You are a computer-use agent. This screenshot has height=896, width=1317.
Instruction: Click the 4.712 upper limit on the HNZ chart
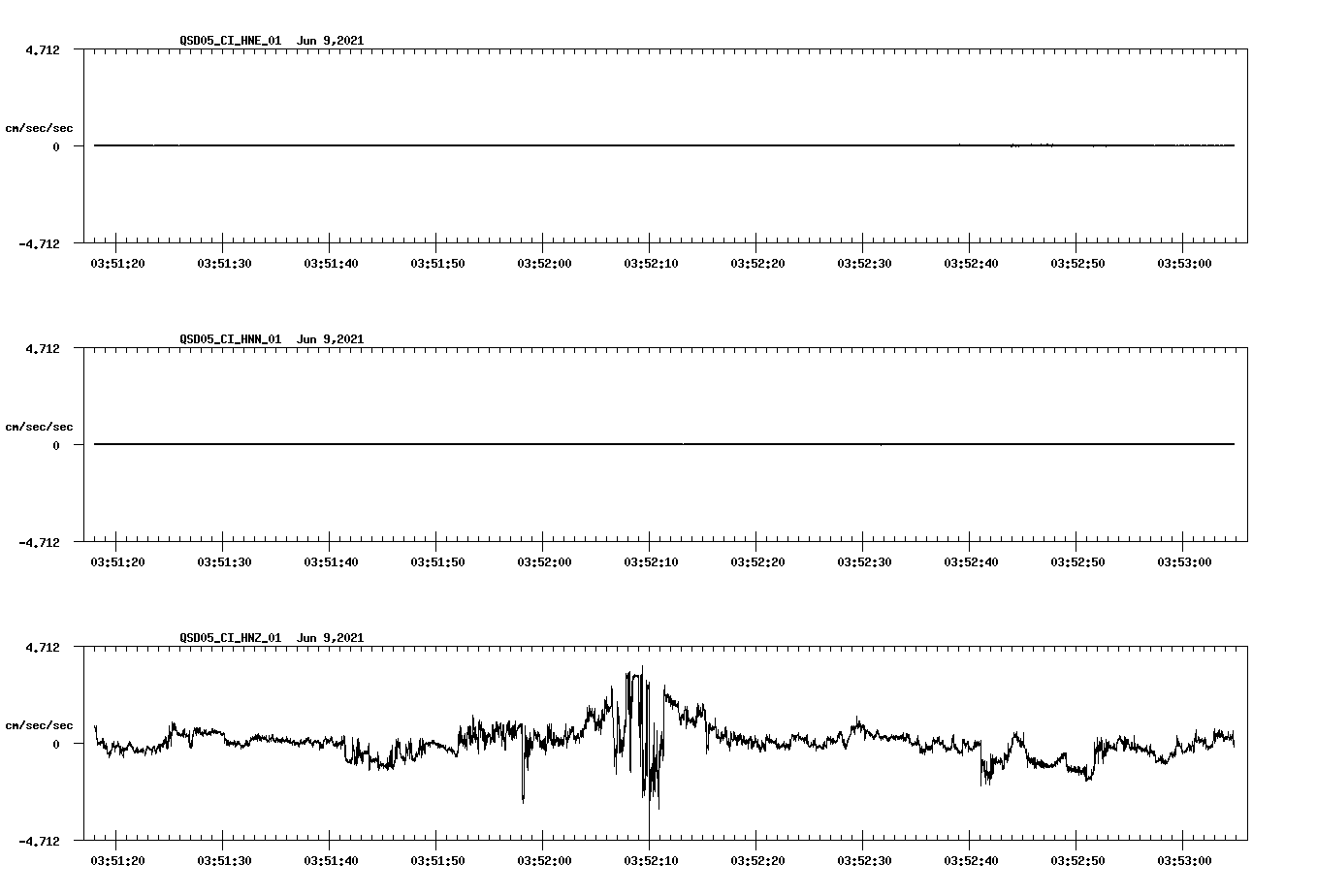coord(43,647)
